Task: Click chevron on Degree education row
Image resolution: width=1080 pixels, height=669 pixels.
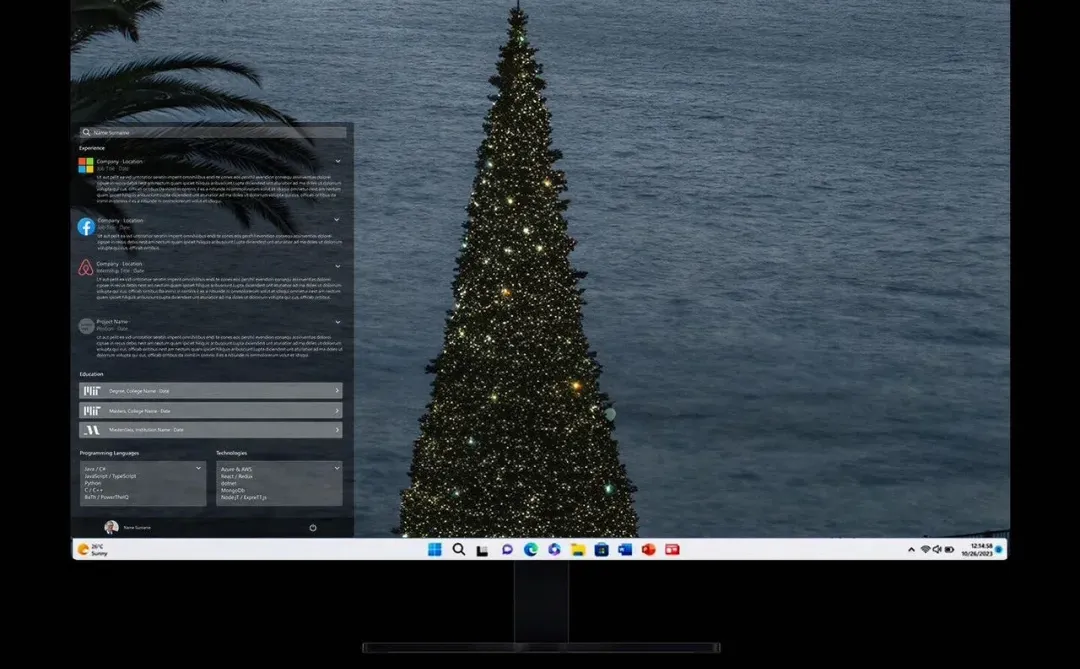Action: pyautogui.click(x=337, y=391)
